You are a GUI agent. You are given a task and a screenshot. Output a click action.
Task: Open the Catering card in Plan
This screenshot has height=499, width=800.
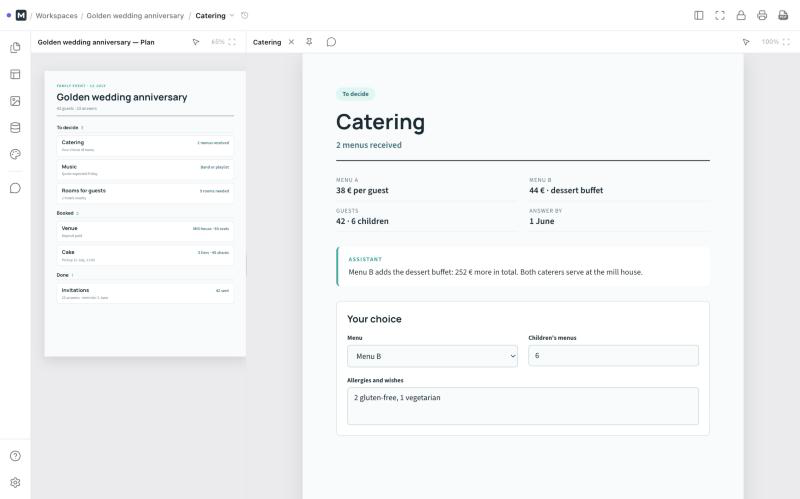click(x=145, y=145)
